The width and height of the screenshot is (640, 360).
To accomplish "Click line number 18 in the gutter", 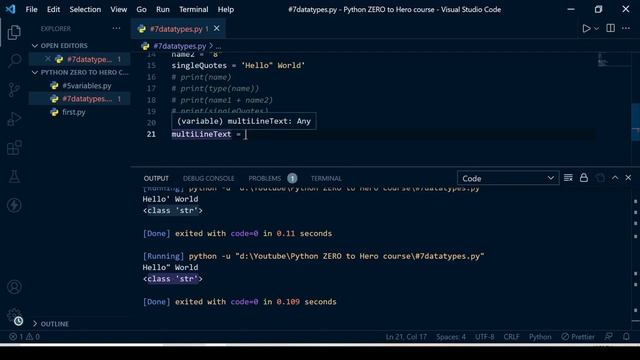I will (x=151, y=100).
